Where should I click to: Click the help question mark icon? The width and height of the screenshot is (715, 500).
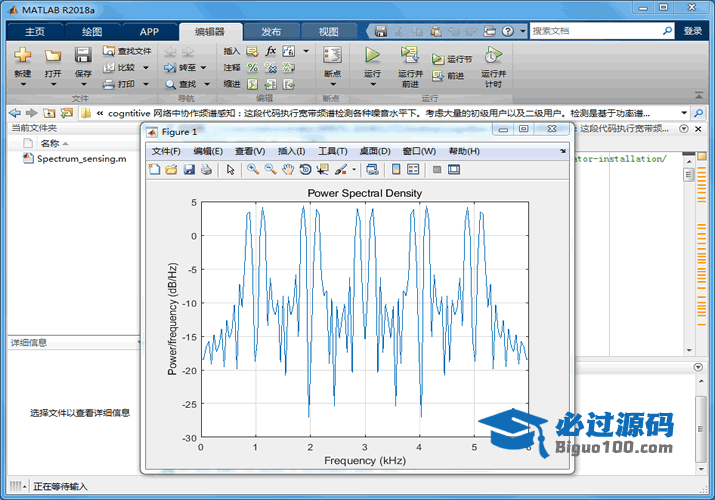[x=508, y=31]
